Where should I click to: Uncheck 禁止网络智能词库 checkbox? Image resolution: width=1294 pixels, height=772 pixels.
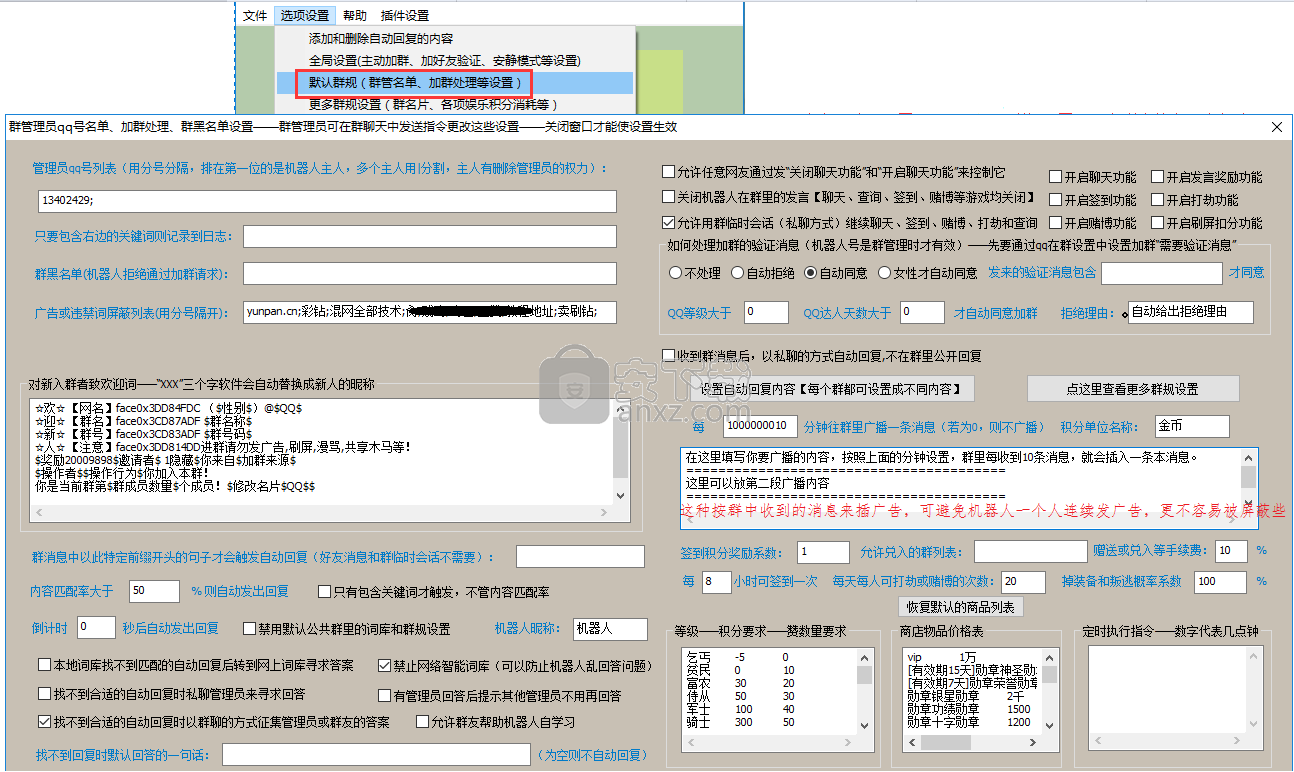[x=385, y=665]
